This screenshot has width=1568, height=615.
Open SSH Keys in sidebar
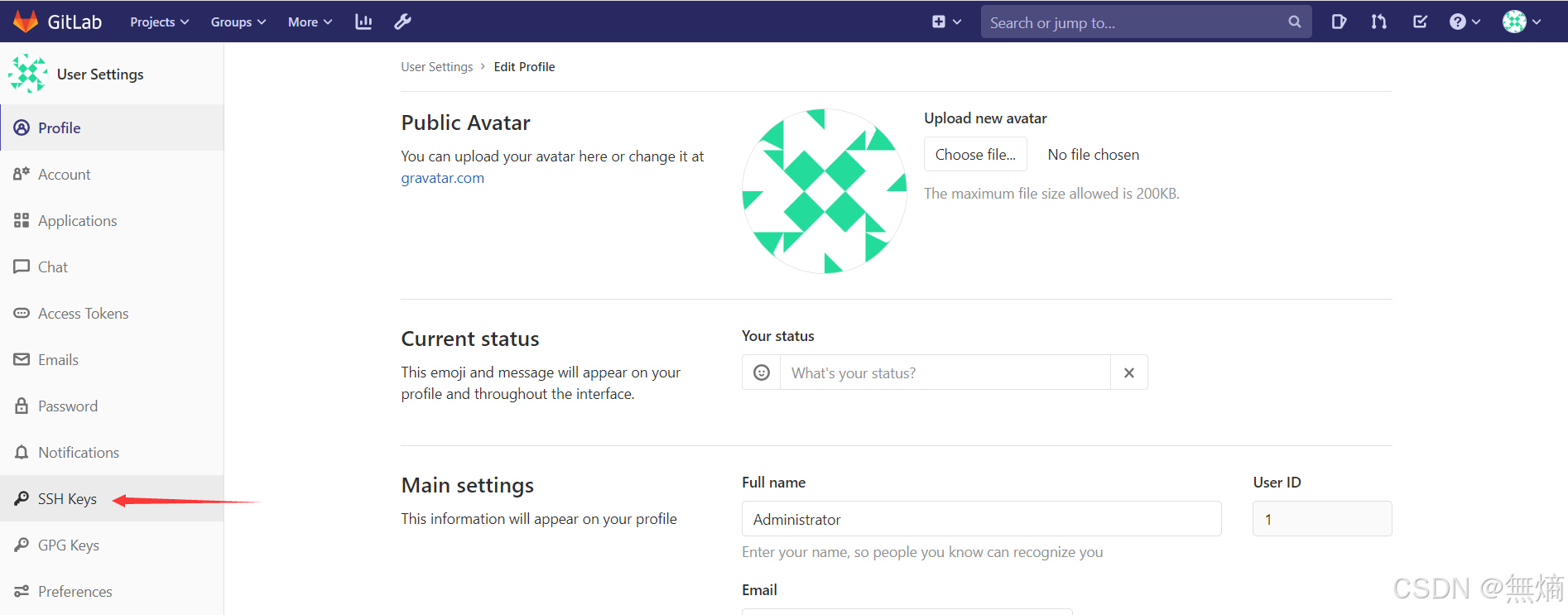click(112, 498)
